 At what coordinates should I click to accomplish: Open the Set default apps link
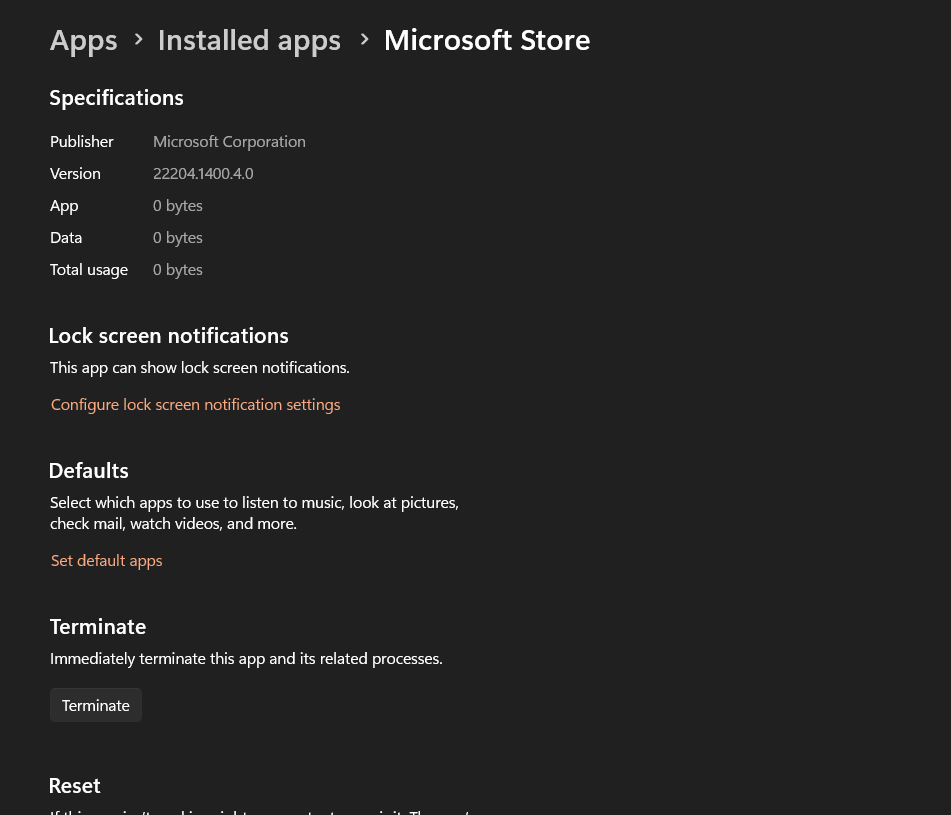pyautogui.click(x=107, y=560)
